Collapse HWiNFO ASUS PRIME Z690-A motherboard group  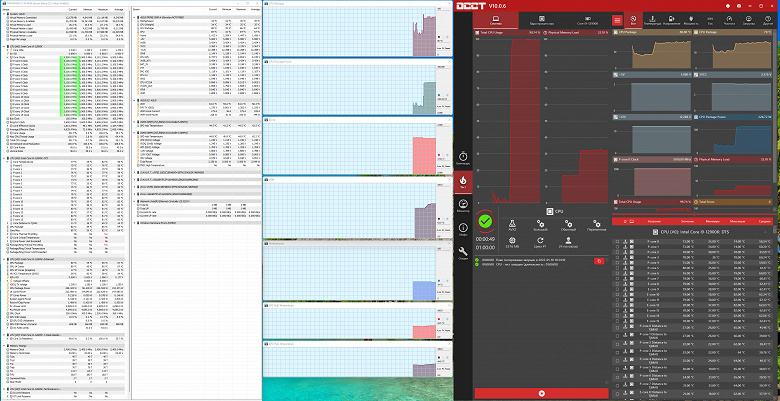[x=136, y=17]
